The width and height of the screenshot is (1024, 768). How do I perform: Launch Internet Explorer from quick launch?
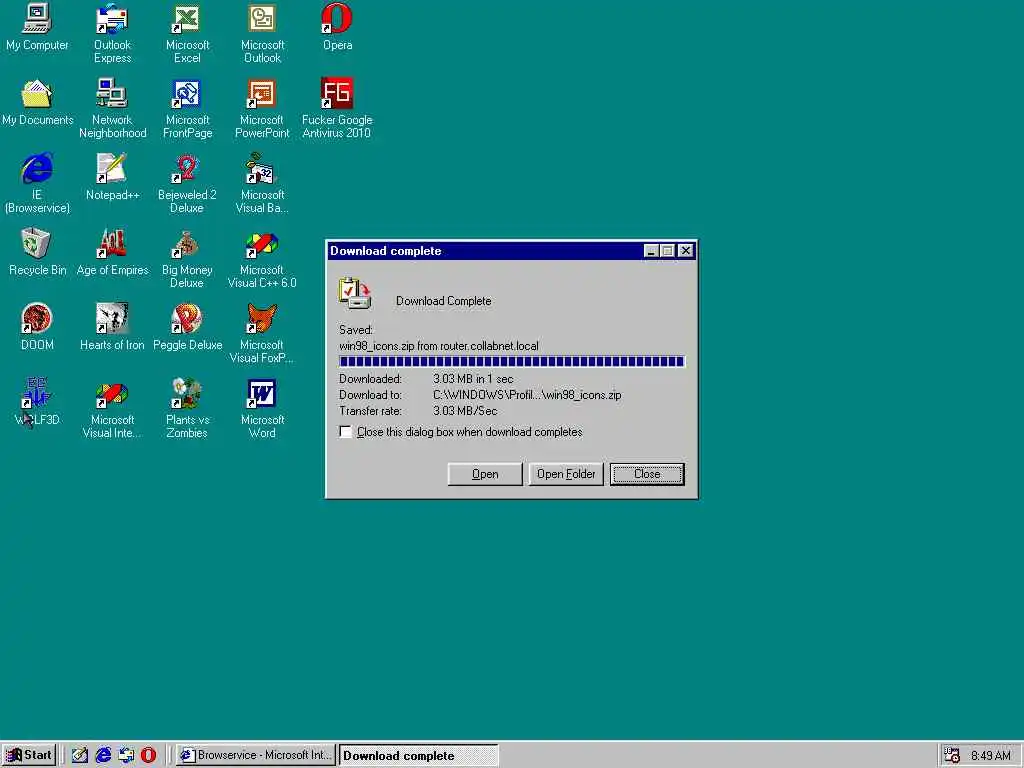(103, 755)
